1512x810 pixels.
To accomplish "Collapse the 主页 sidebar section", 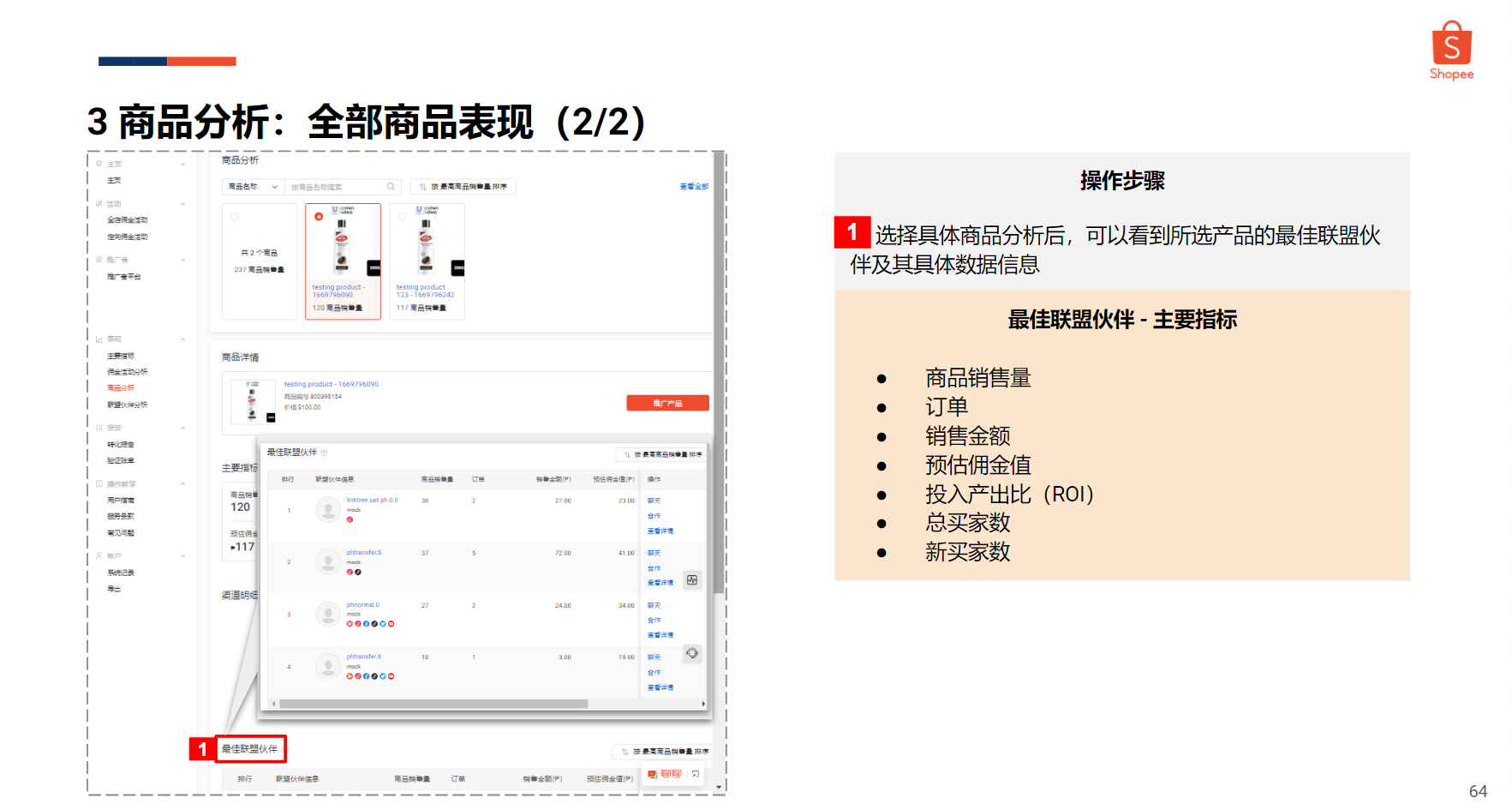I will [183, 164].
